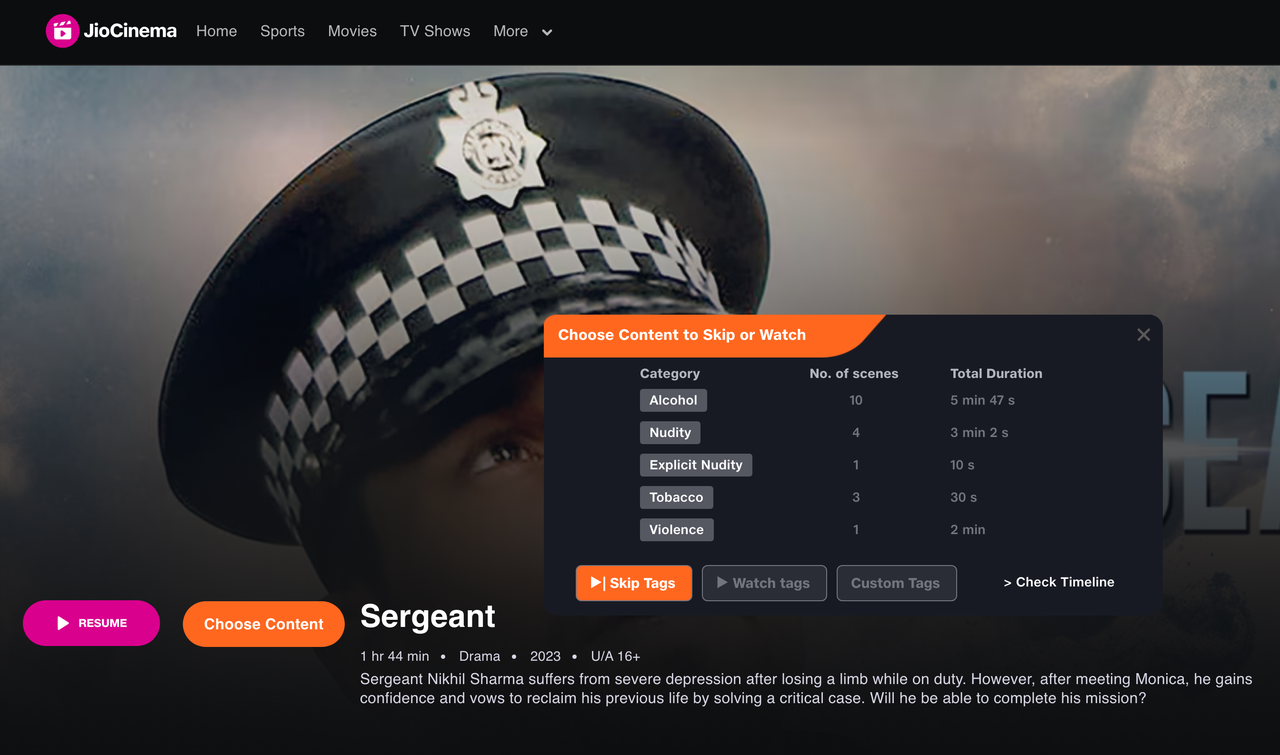
Task: Open the Custom Tags option
Action: click(x=896, y=583)
